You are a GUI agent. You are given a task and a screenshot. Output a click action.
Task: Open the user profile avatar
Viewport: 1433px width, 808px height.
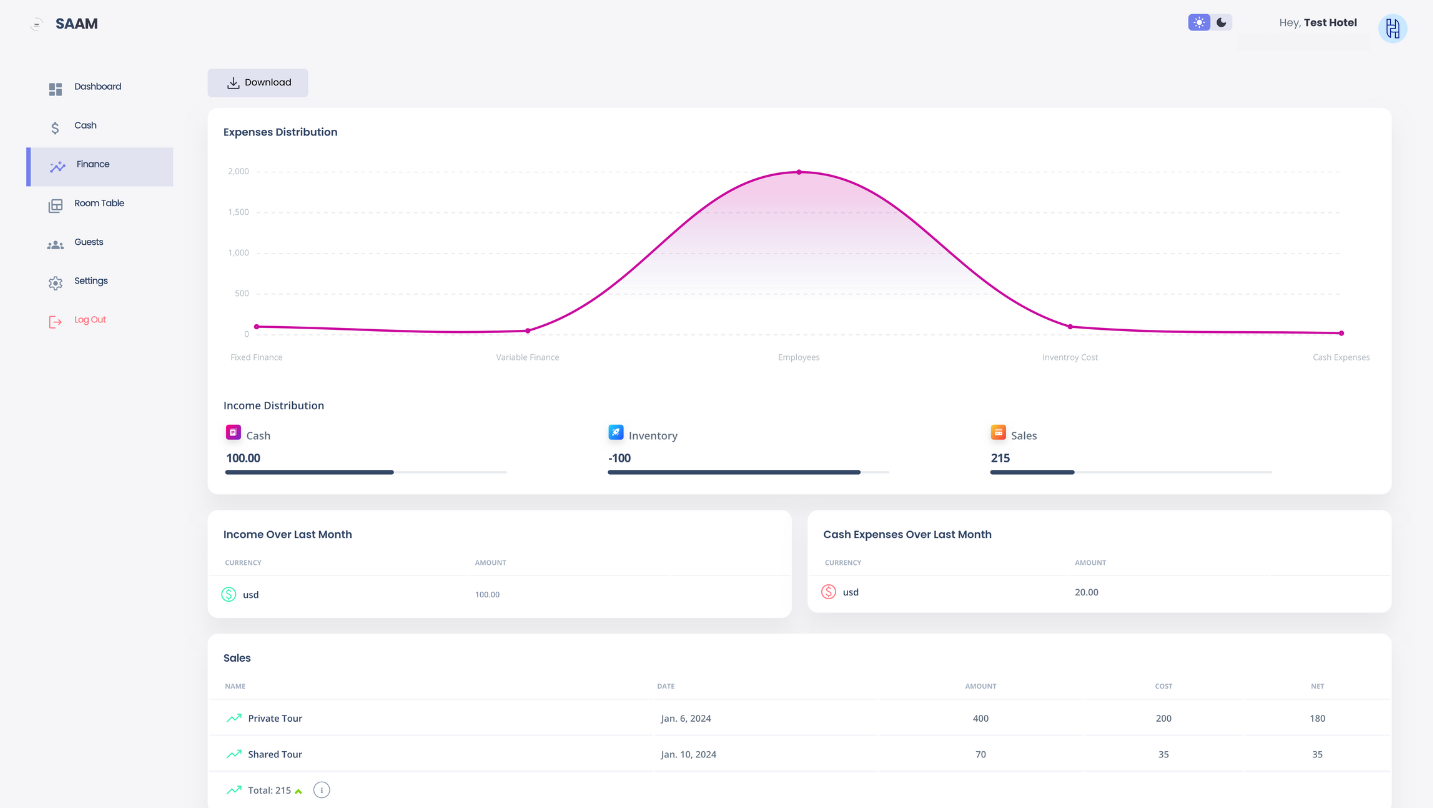(x=1392, y=28)
